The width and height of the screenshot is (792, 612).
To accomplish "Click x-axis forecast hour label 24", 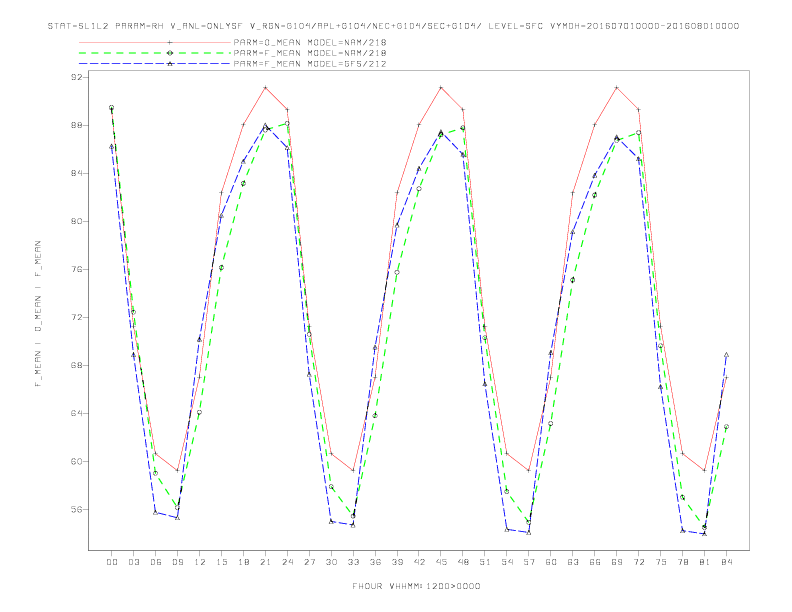I will (x=287, y=562).
